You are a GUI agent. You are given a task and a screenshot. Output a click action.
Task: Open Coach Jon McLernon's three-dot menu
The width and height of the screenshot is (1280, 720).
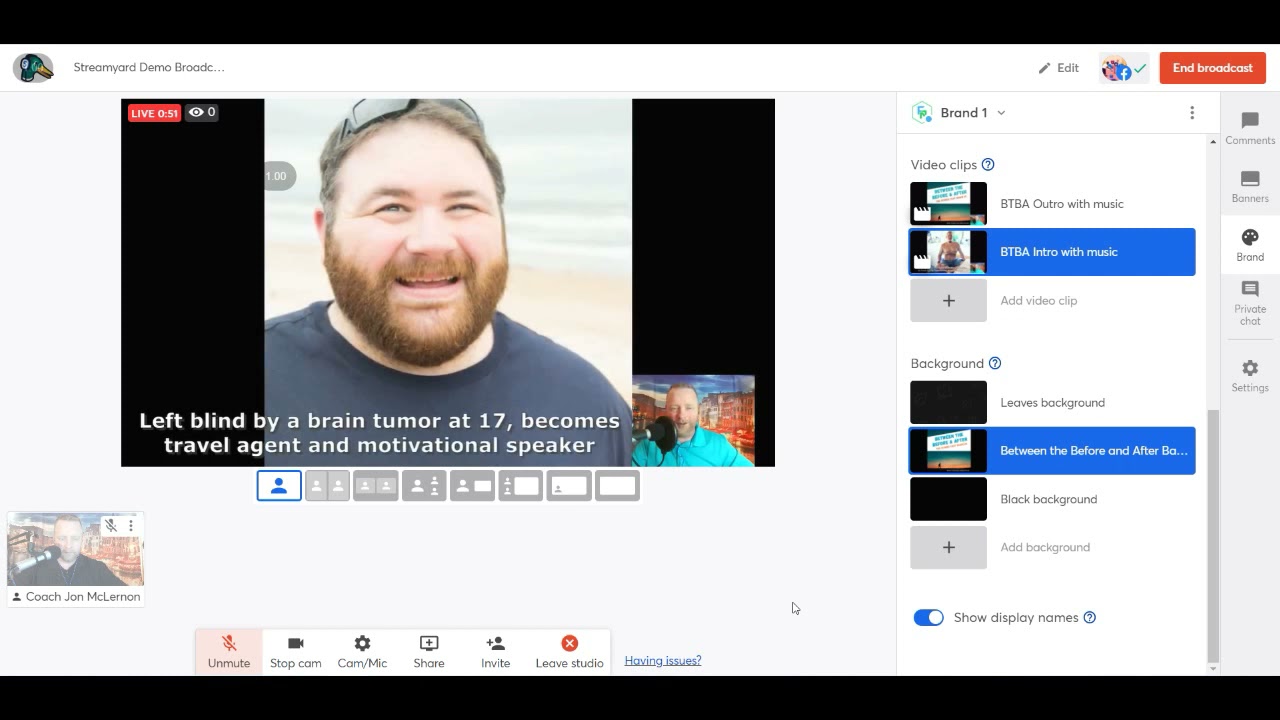pos(130,526)
